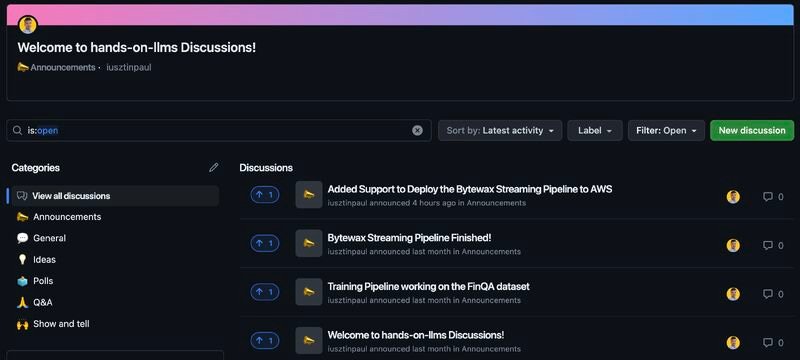Click the Categories heading text

pos(36,168)
